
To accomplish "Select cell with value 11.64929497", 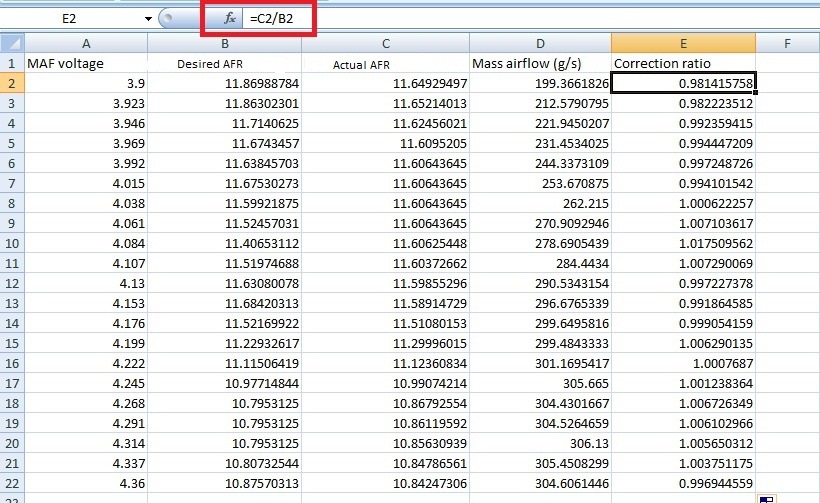I will click(385, 83).
